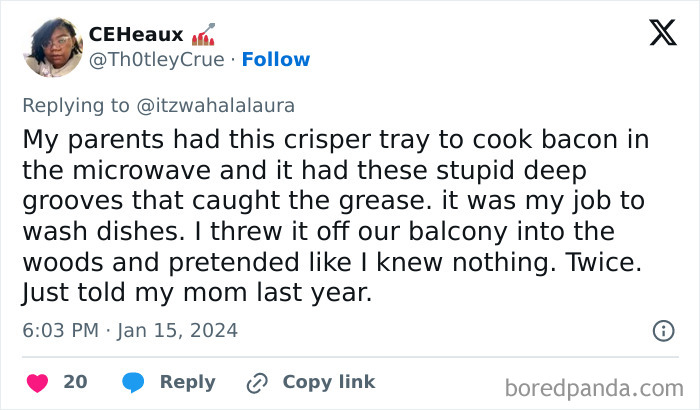
Task: Click the chart emoji beside CEHeaux
Action: click(202, 35)
